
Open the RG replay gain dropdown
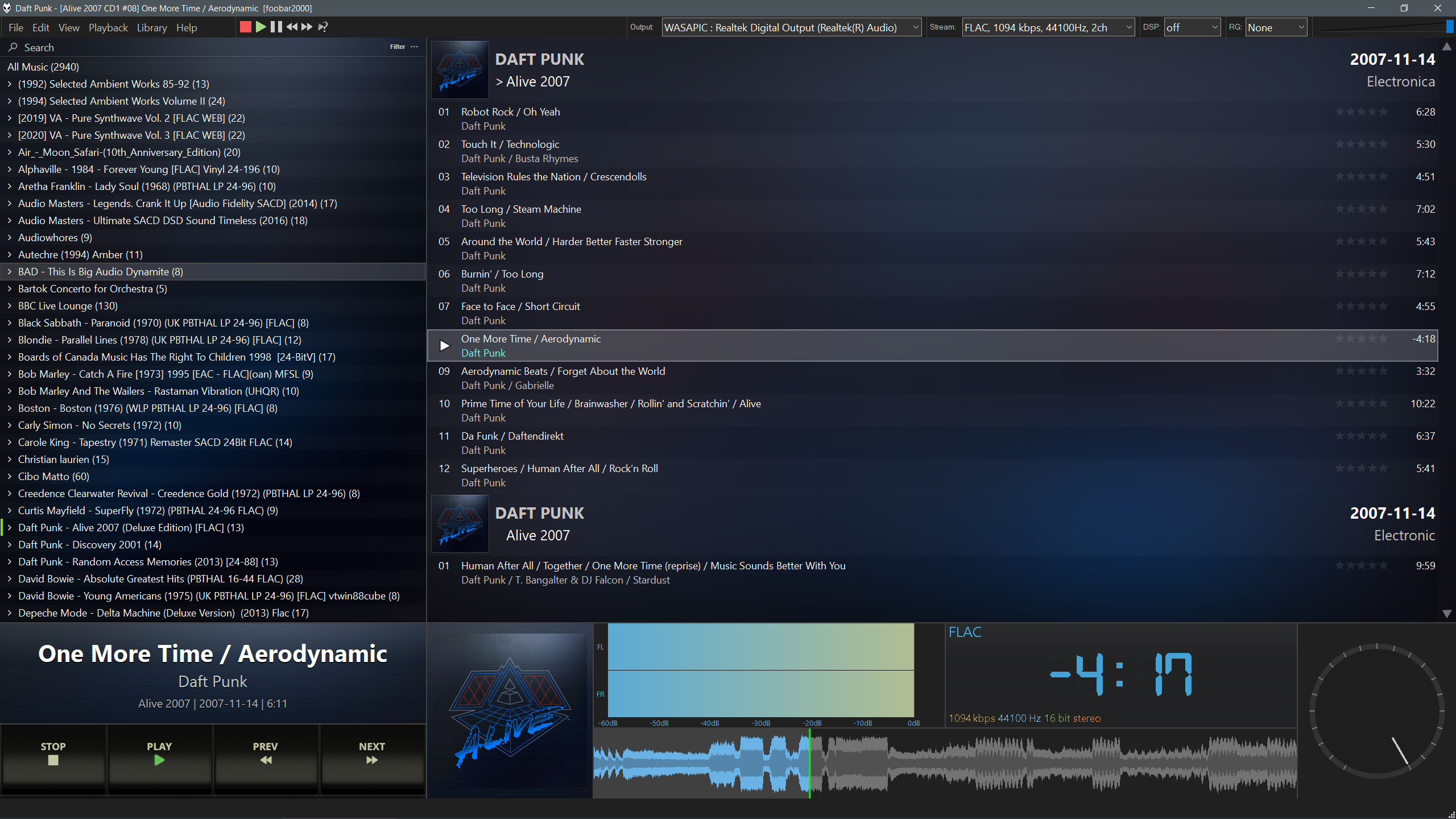click(1276, 27)
